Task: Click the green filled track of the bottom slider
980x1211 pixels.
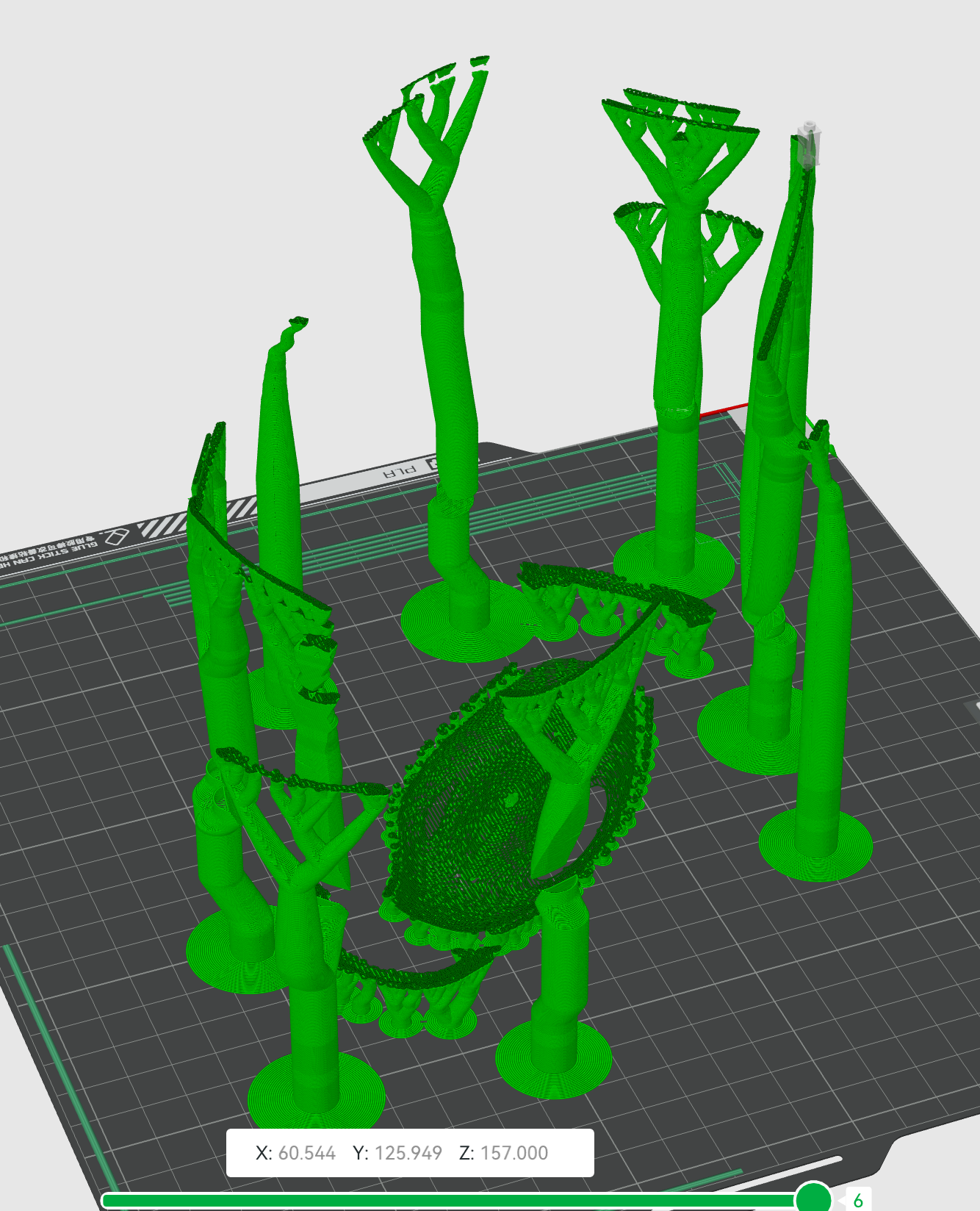Action: 448,1201
